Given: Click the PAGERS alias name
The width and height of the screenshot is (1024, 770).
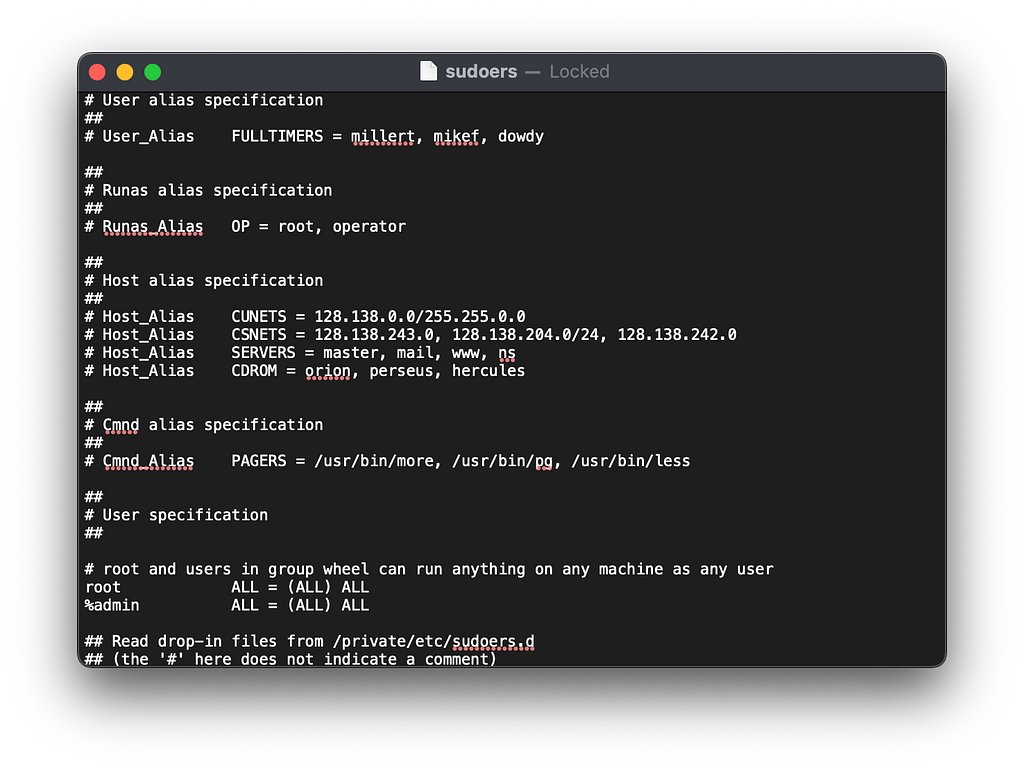Looking at the screenshot, I should click(259, 460).
